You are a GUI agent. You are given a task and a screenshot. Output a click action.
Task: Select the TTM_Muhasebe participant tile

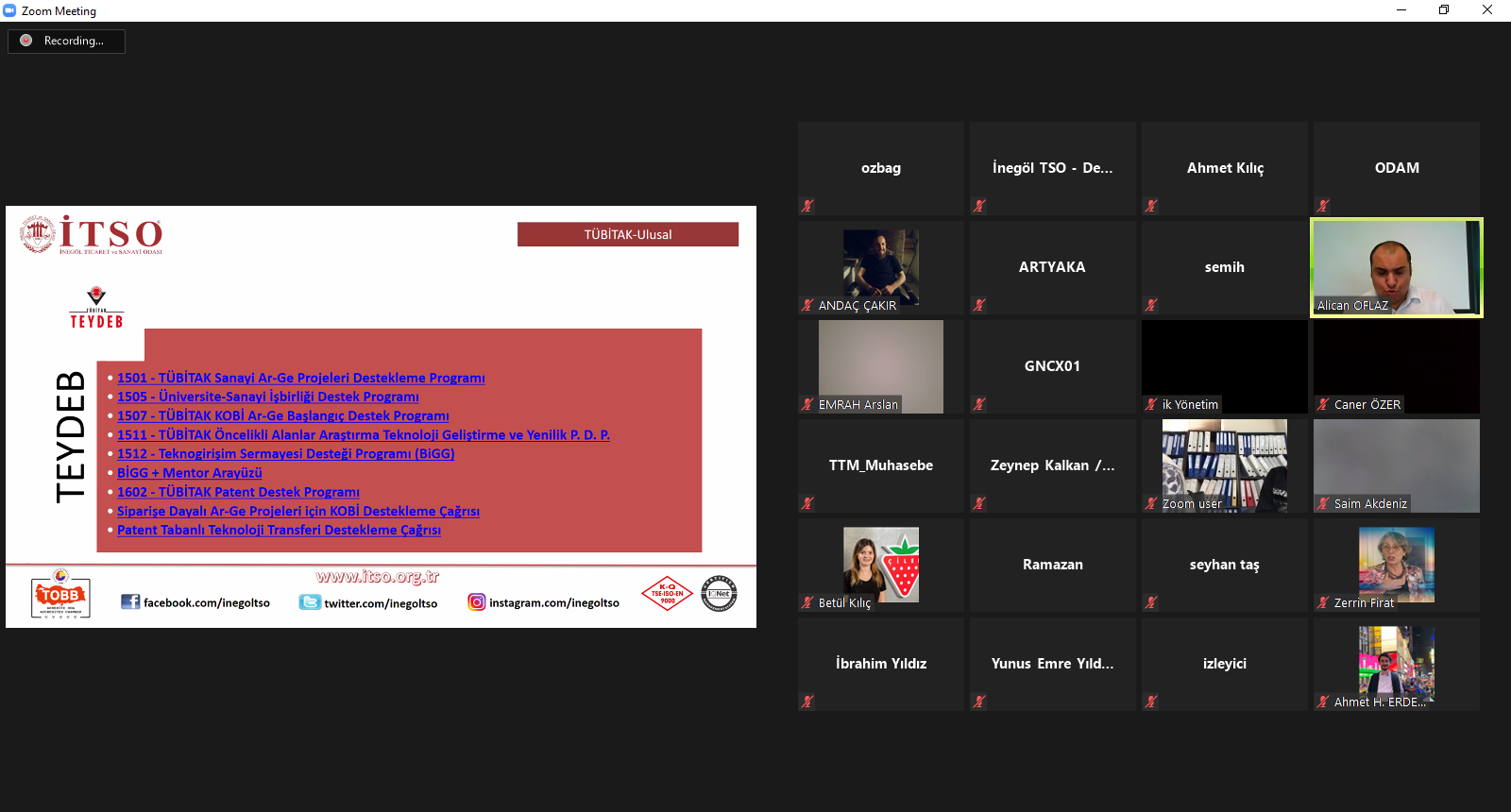tap(881, 465)
